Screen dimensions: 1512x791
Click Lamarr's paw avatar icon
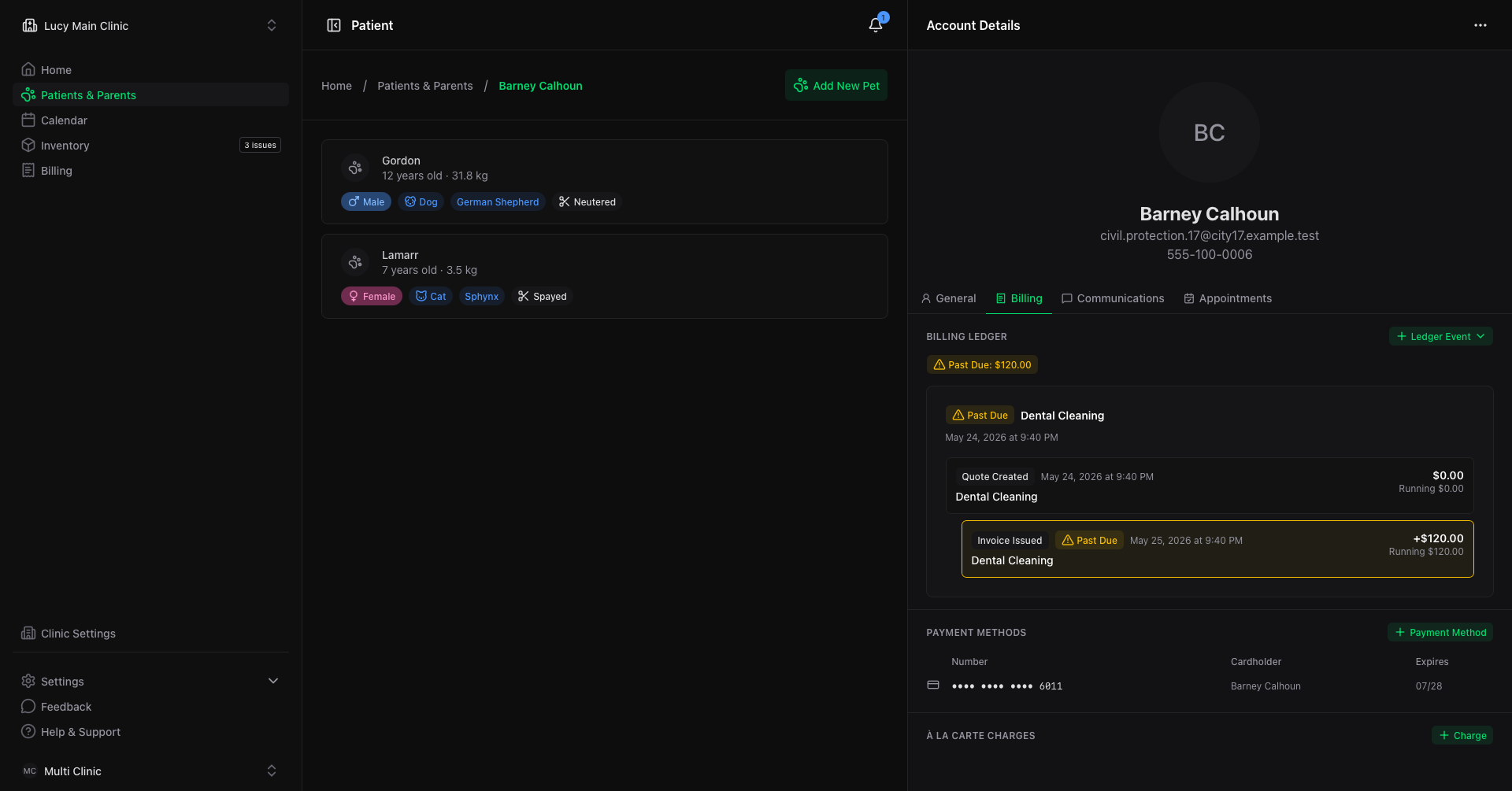coord(356,262)
